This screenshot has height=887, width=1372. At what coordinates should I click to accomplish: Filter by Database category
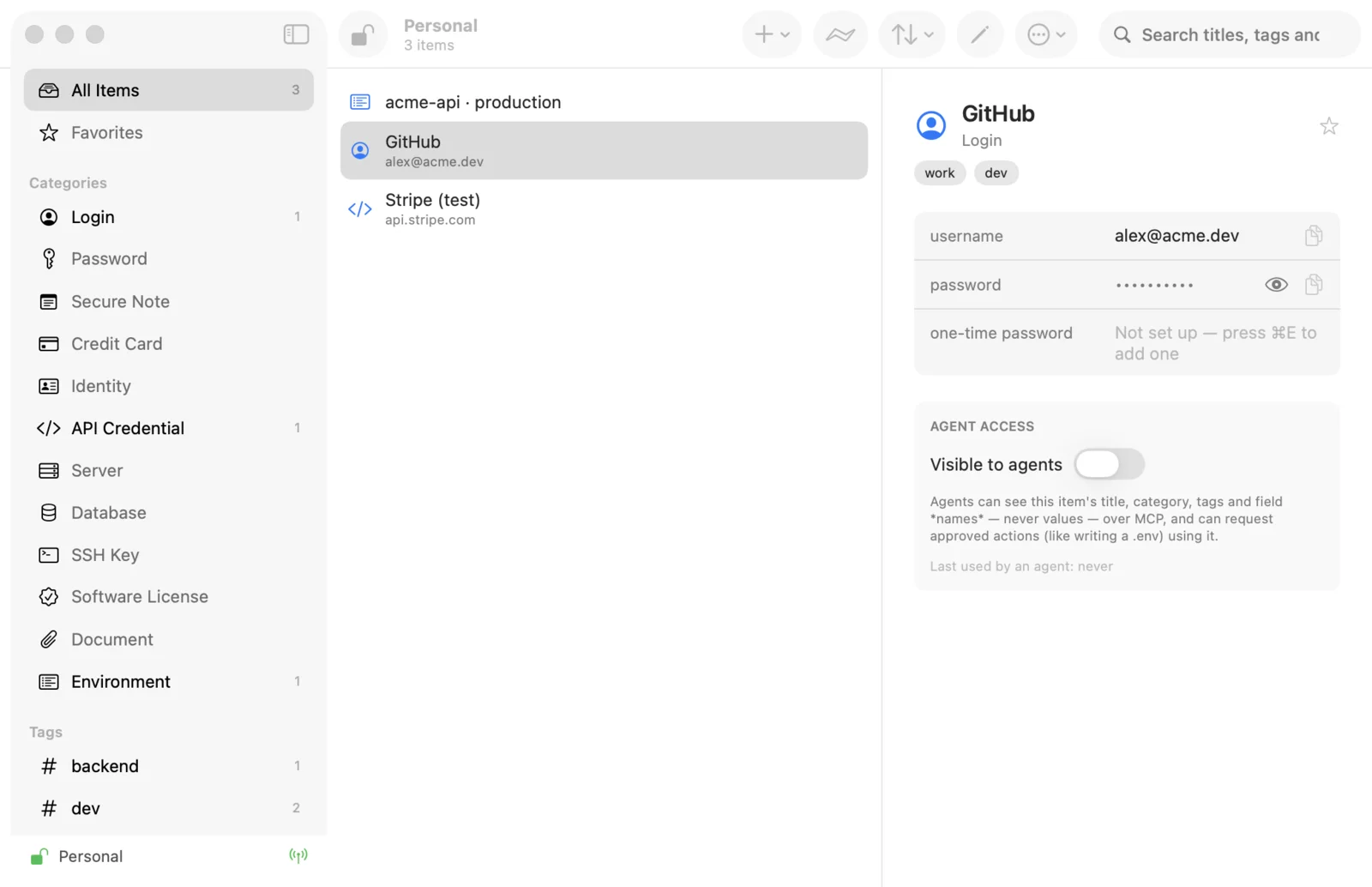click(169, 513)
